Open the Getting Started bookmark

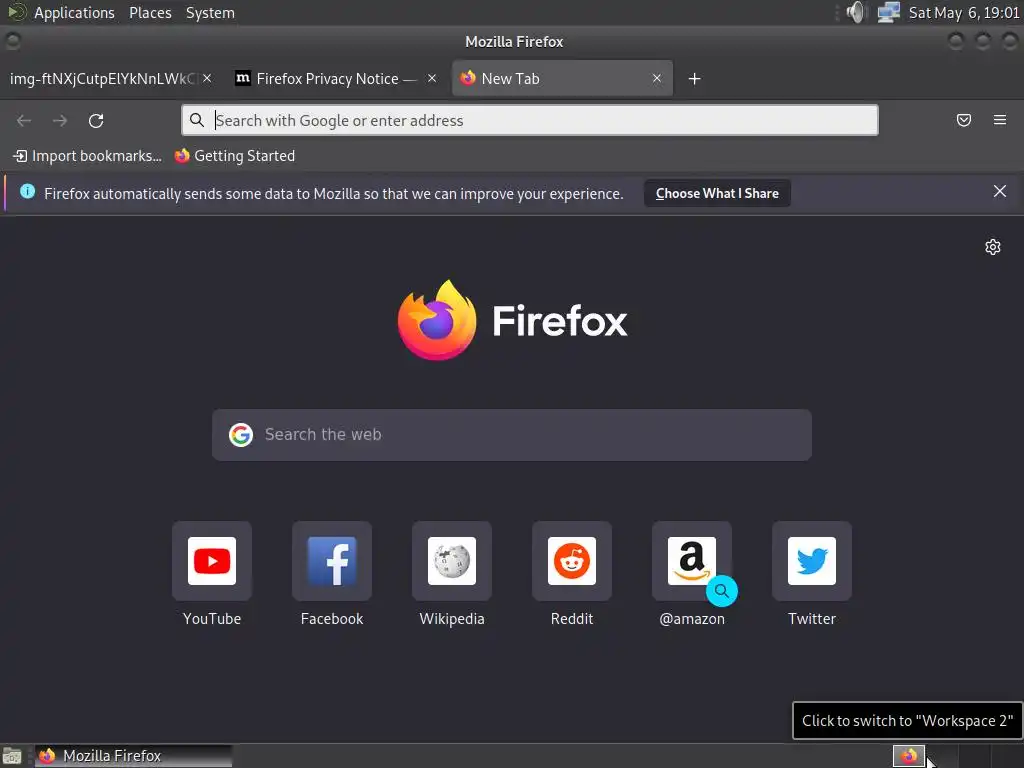[x=235, y=156]
